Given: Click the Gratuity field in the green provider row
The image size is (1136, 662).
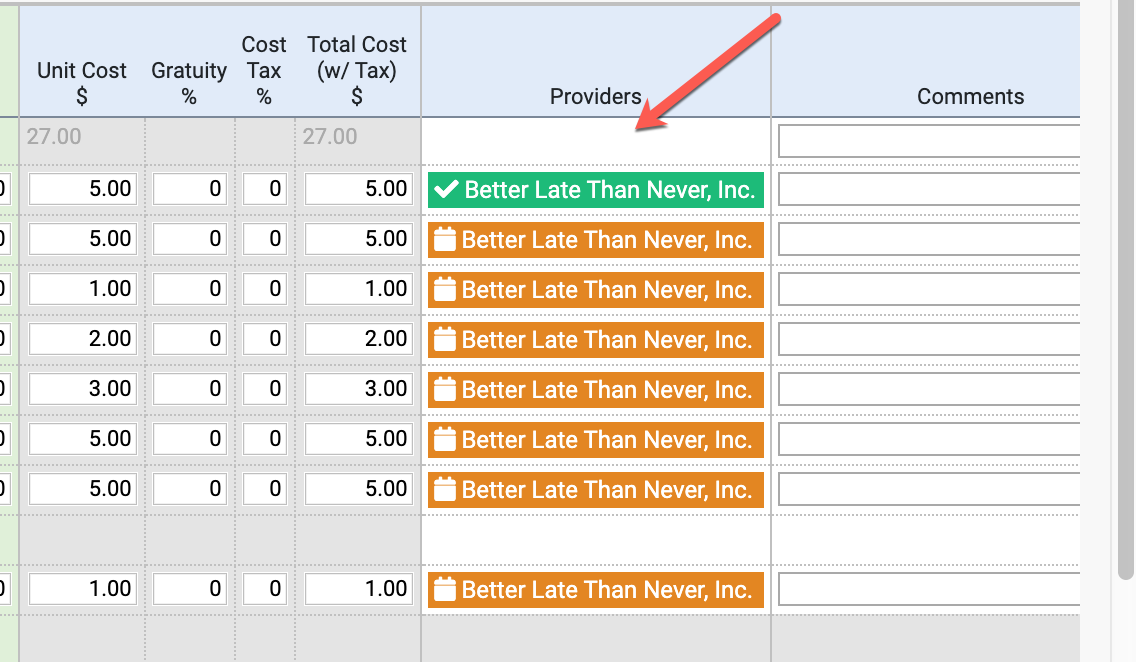Looking at the screenshot, I should click(x=190, y=189).
